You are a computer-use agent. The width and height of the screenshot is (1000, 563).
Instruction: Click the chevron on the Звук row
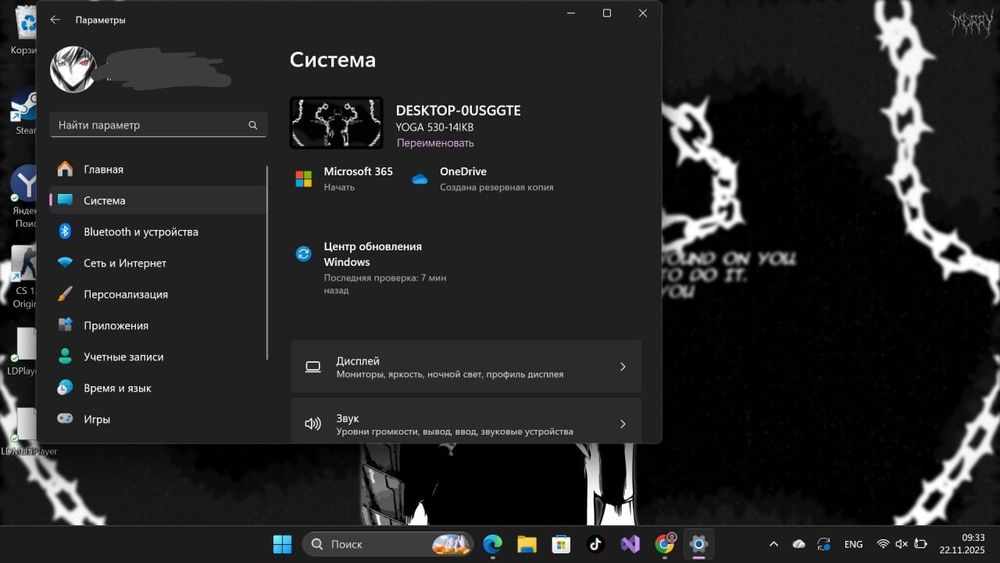[x=623, y=424]
